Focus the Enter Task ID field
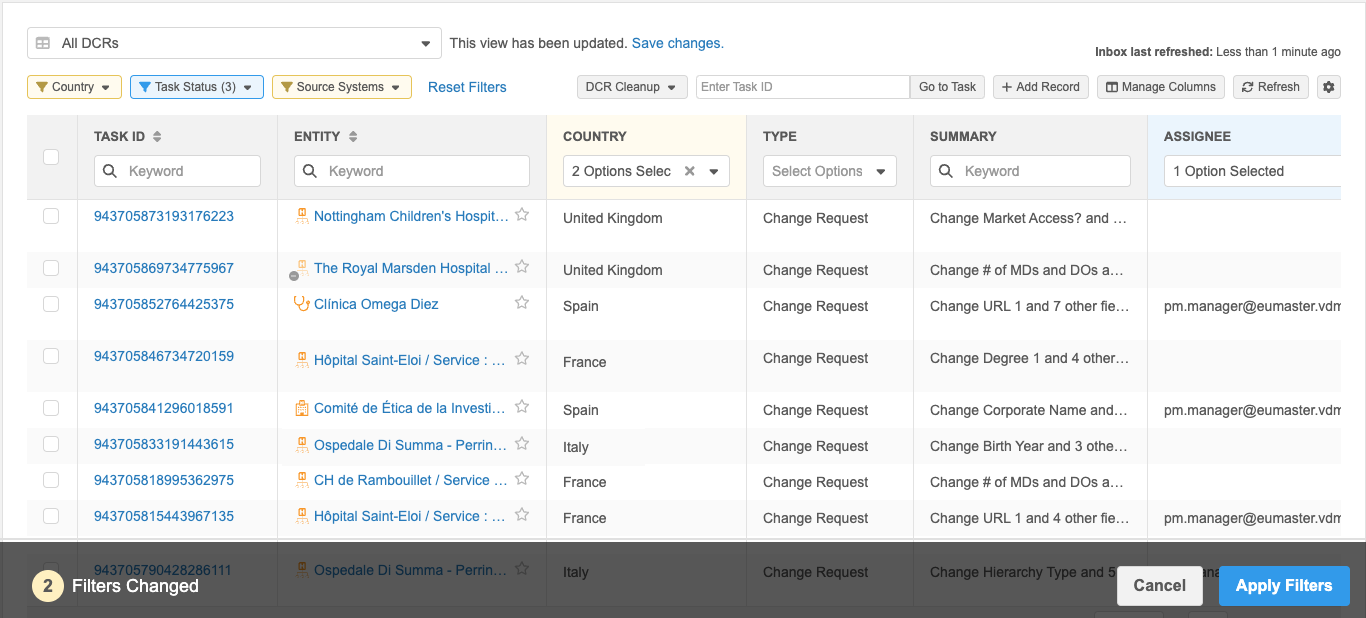 (803, 87)
